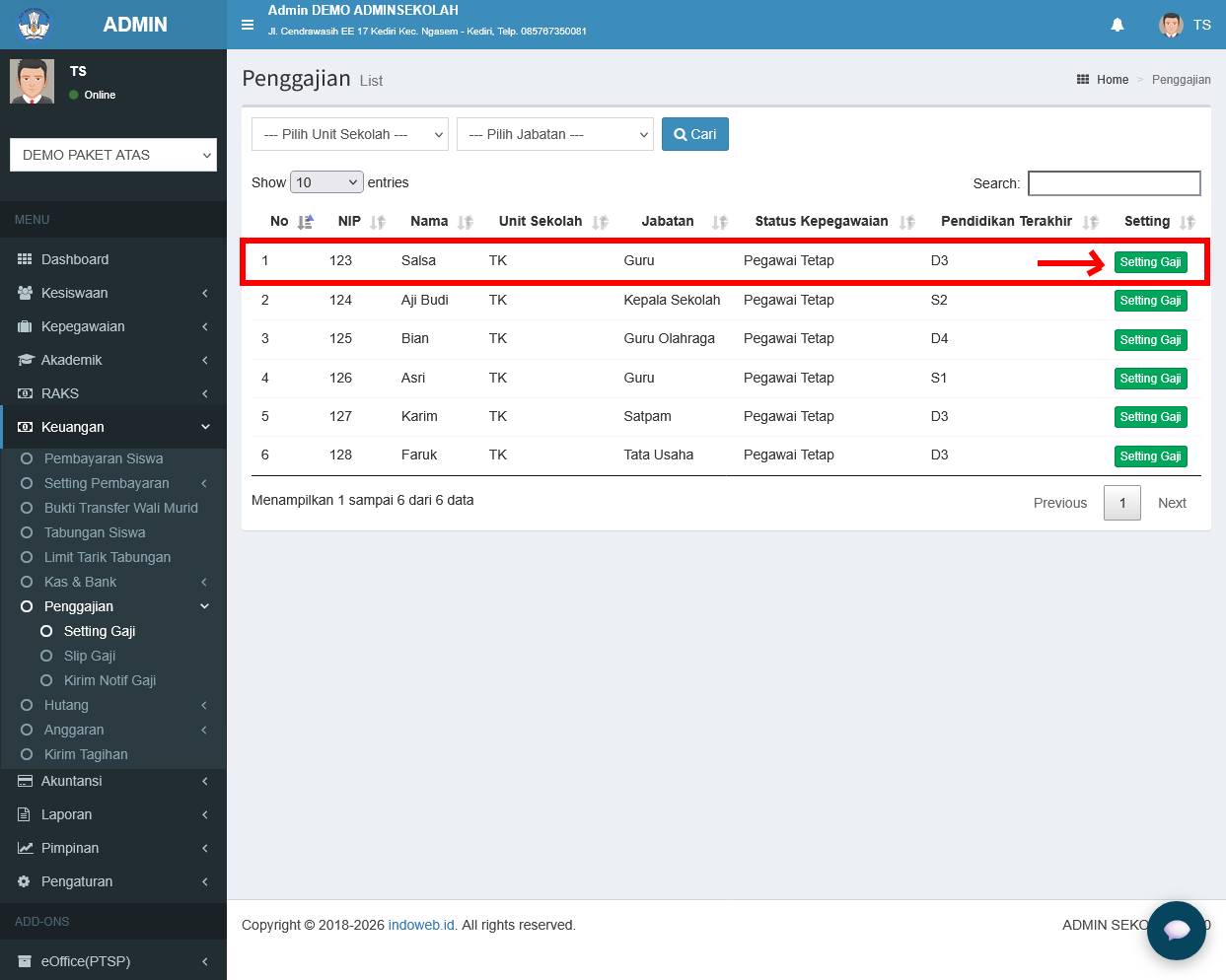Click the Laporan document icon
The width and height of the screenshot is (1226, 980).
25,814
